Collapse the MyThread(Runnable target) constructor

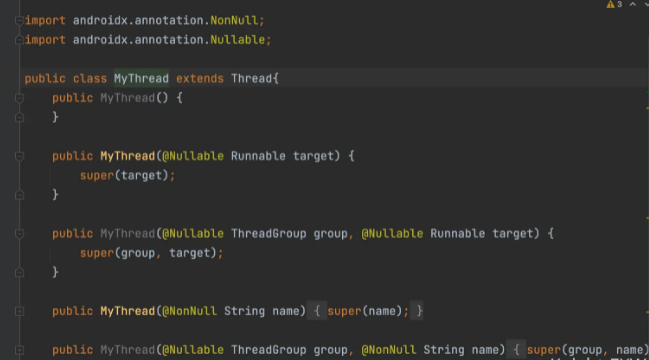click(19, 156)
